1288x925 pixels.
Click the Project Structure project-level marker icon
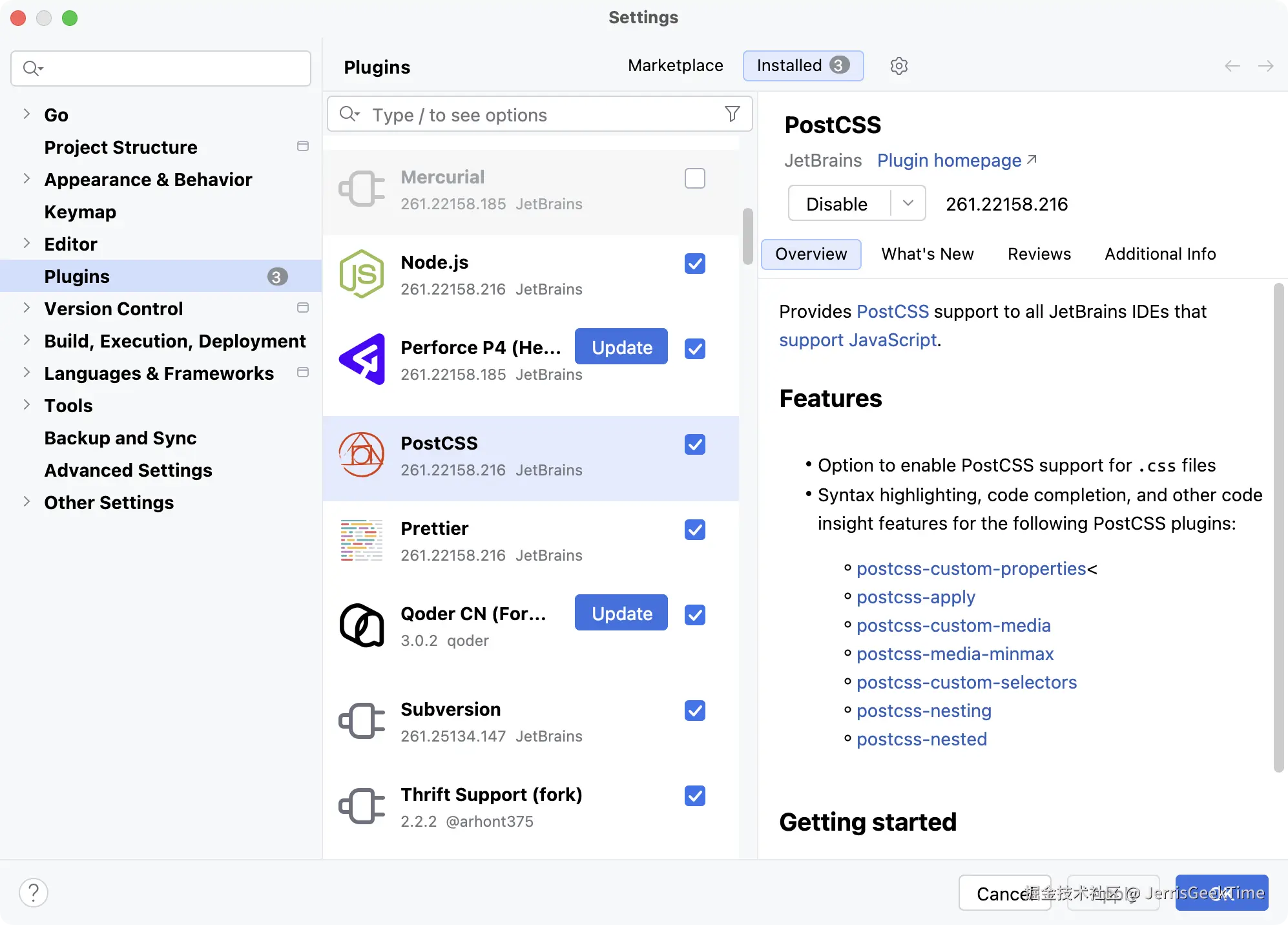point(303,146)
